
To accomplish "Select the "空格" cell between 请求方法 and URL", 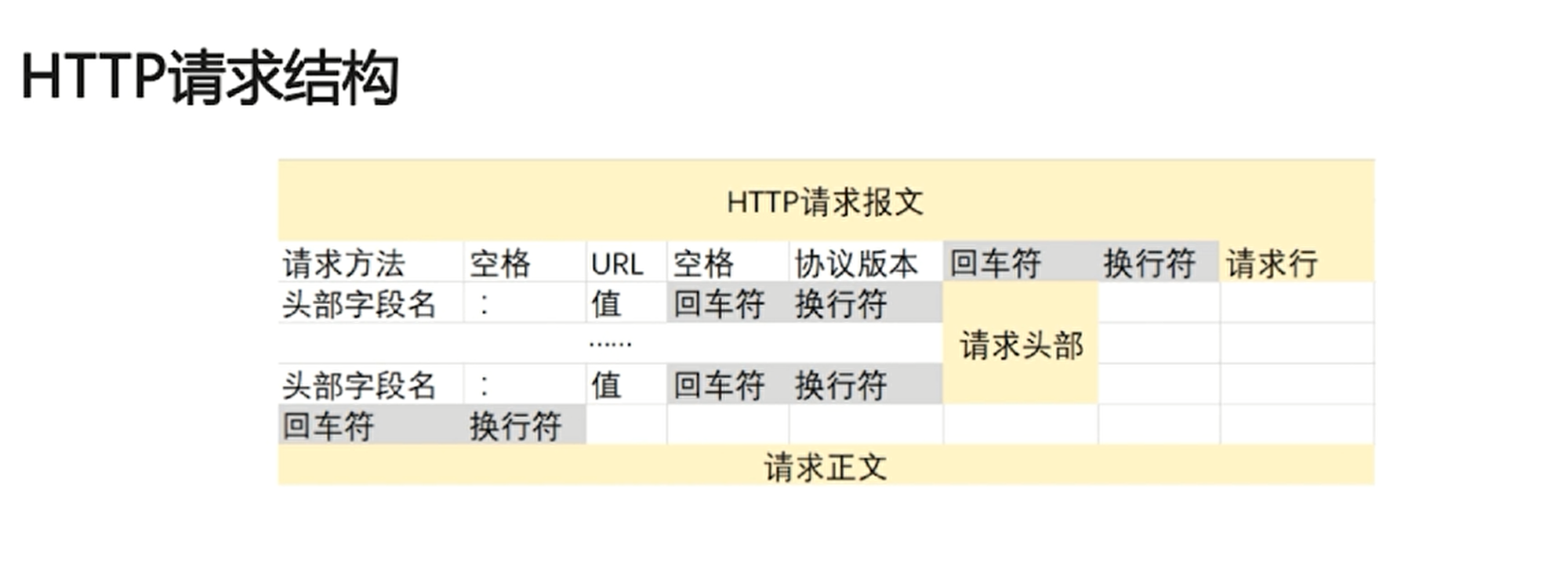I will click(524, 263).
